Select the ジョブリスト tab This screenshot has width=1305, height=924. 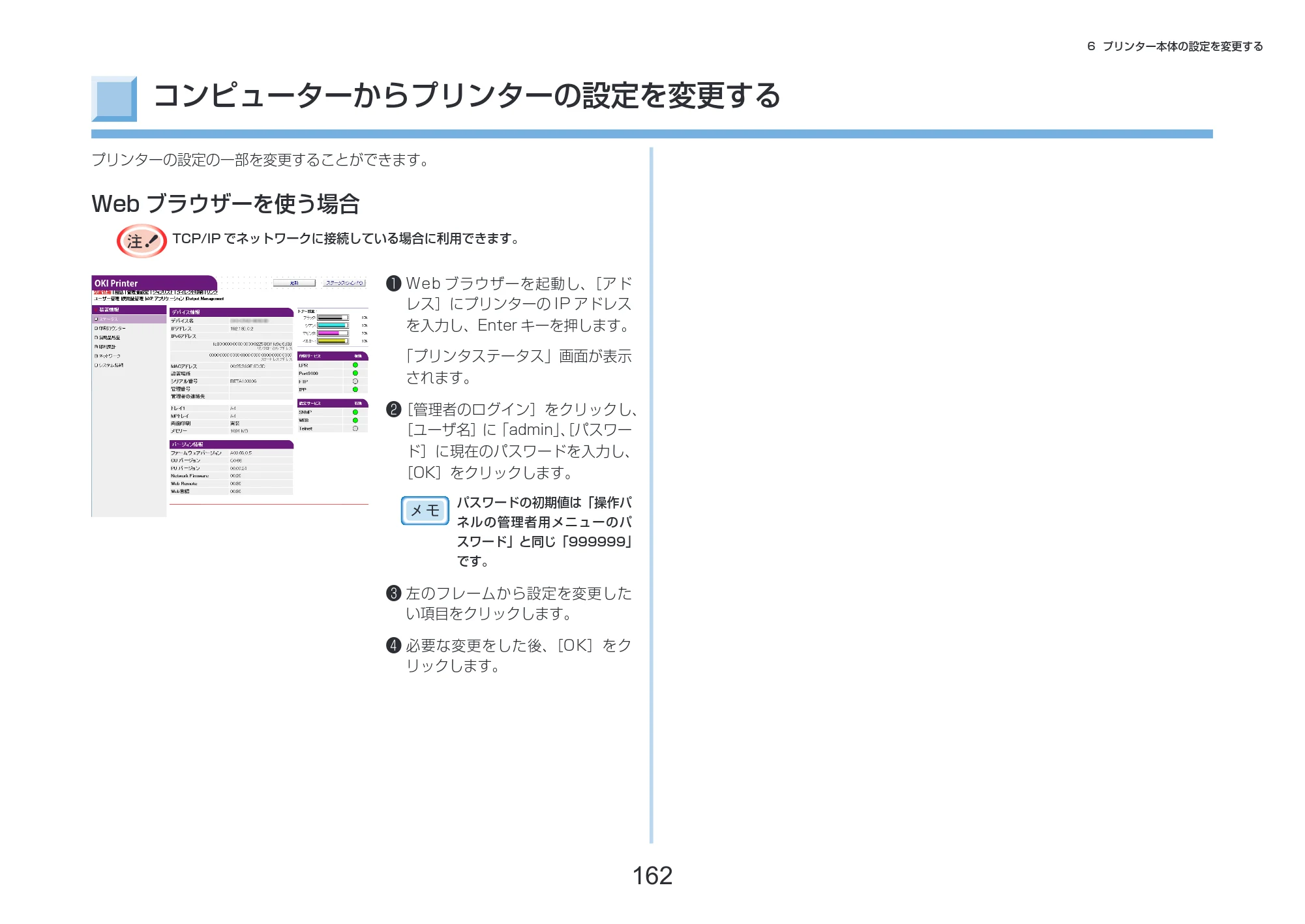[162, 292]
